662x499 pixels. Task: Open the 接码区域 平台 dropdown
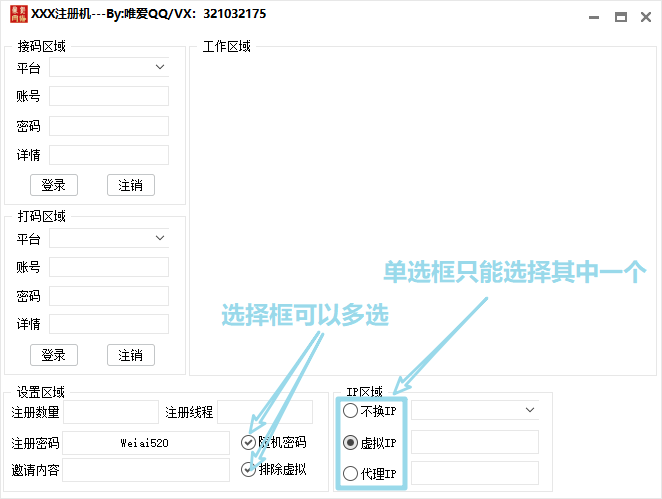[109, 67]
